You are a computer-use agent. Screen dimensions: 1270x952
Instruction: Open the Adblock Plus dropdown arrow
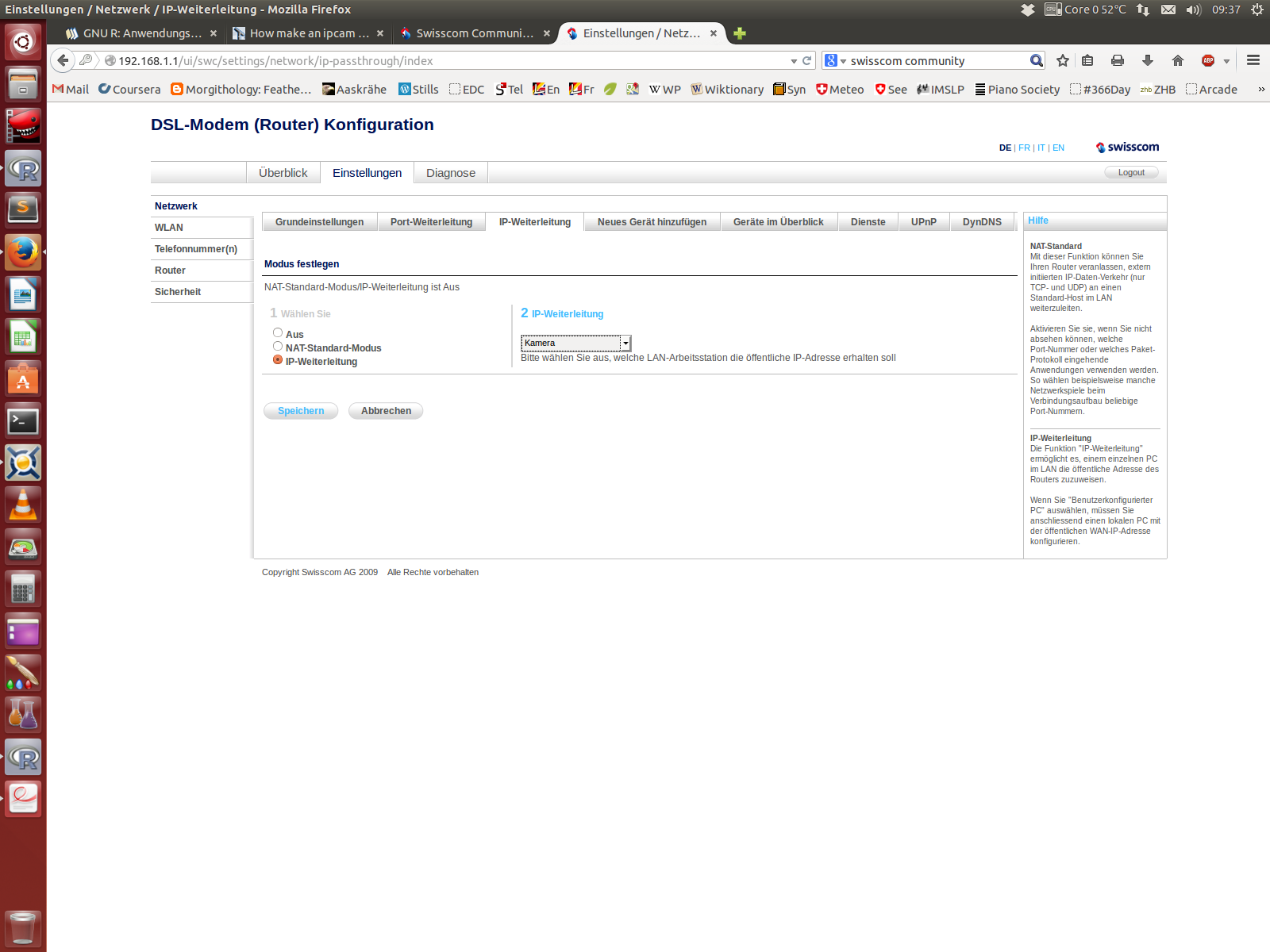[x=1226, y=61]
